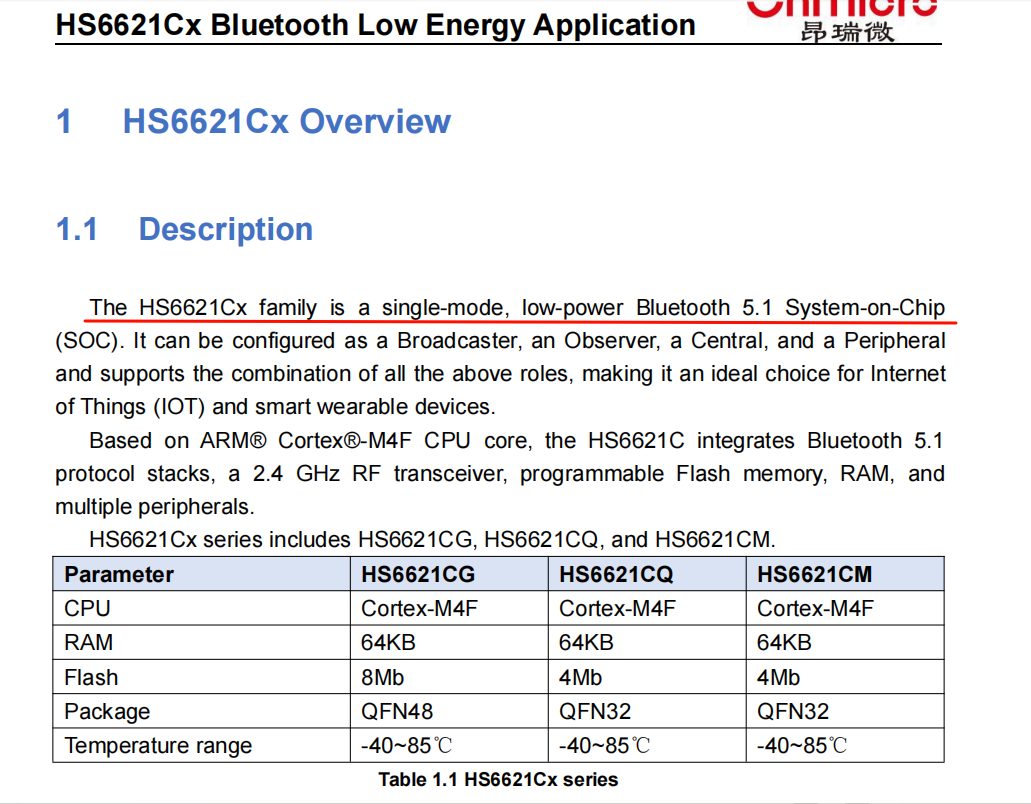Click the line 'HS6621Cx series includes HS6621CG'

(x=432, y=540)
